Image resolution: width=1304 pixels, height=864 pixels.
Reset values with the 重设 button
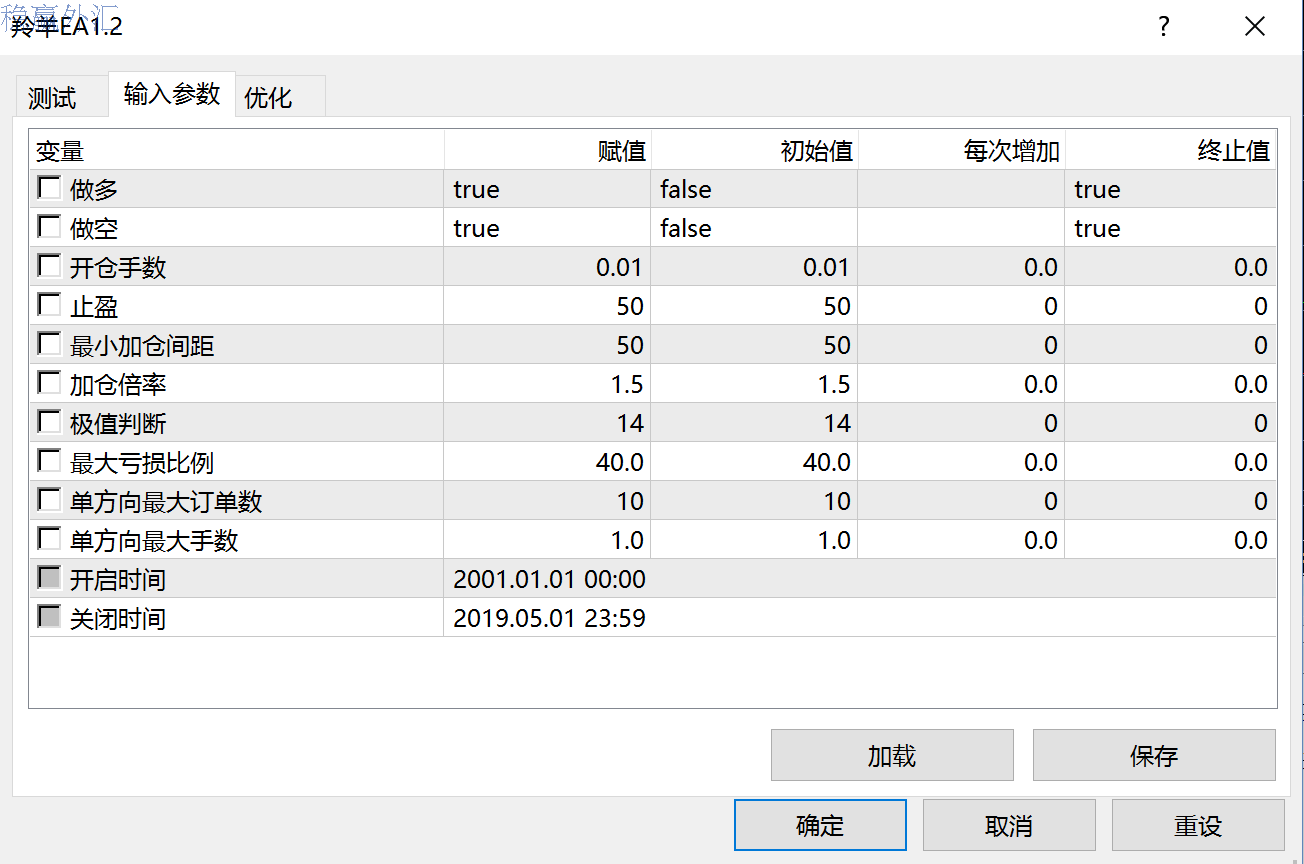point(1198,825)
